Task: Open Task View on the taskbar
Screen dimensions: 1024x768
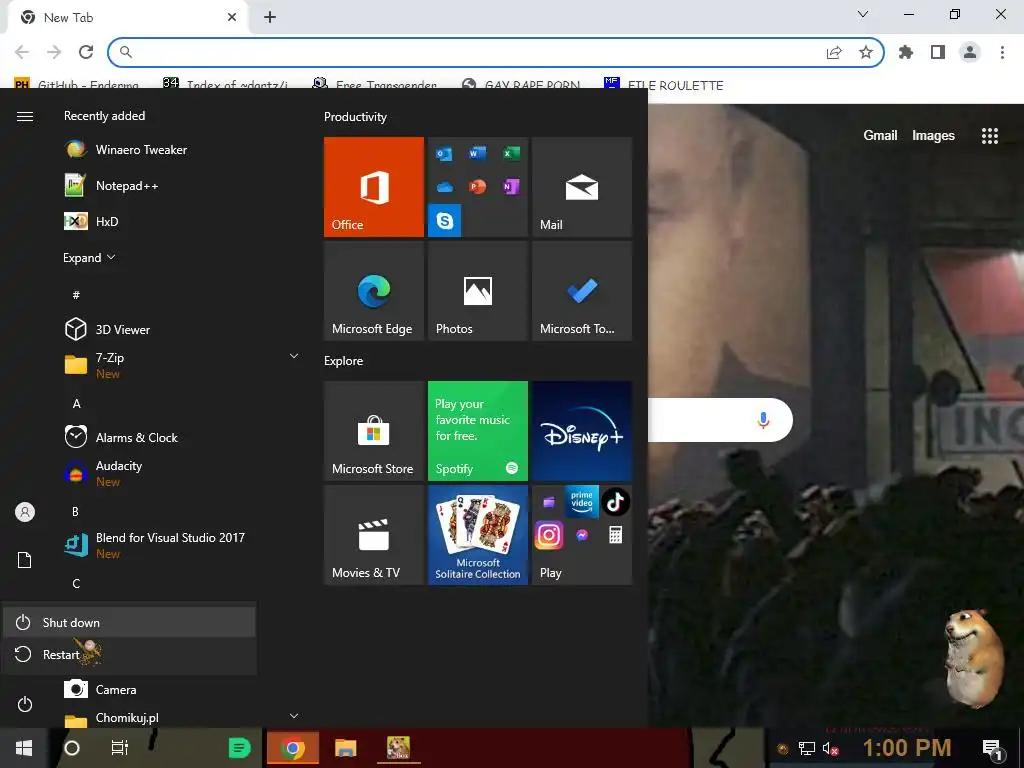Action: (x=120, y=748)
